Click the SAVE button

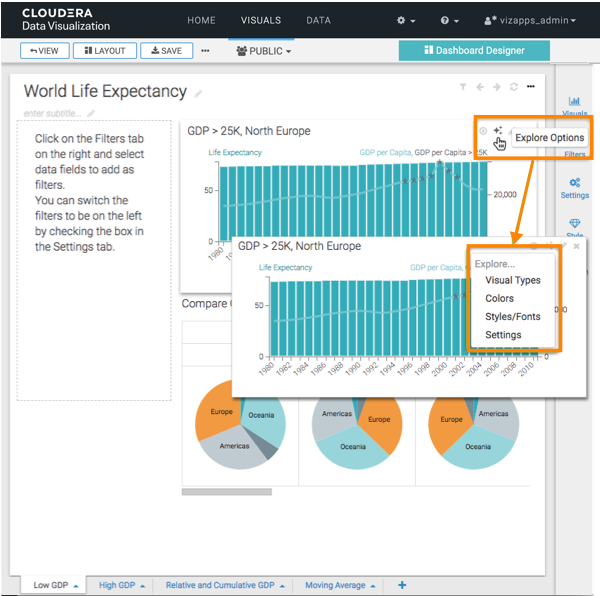166,50
